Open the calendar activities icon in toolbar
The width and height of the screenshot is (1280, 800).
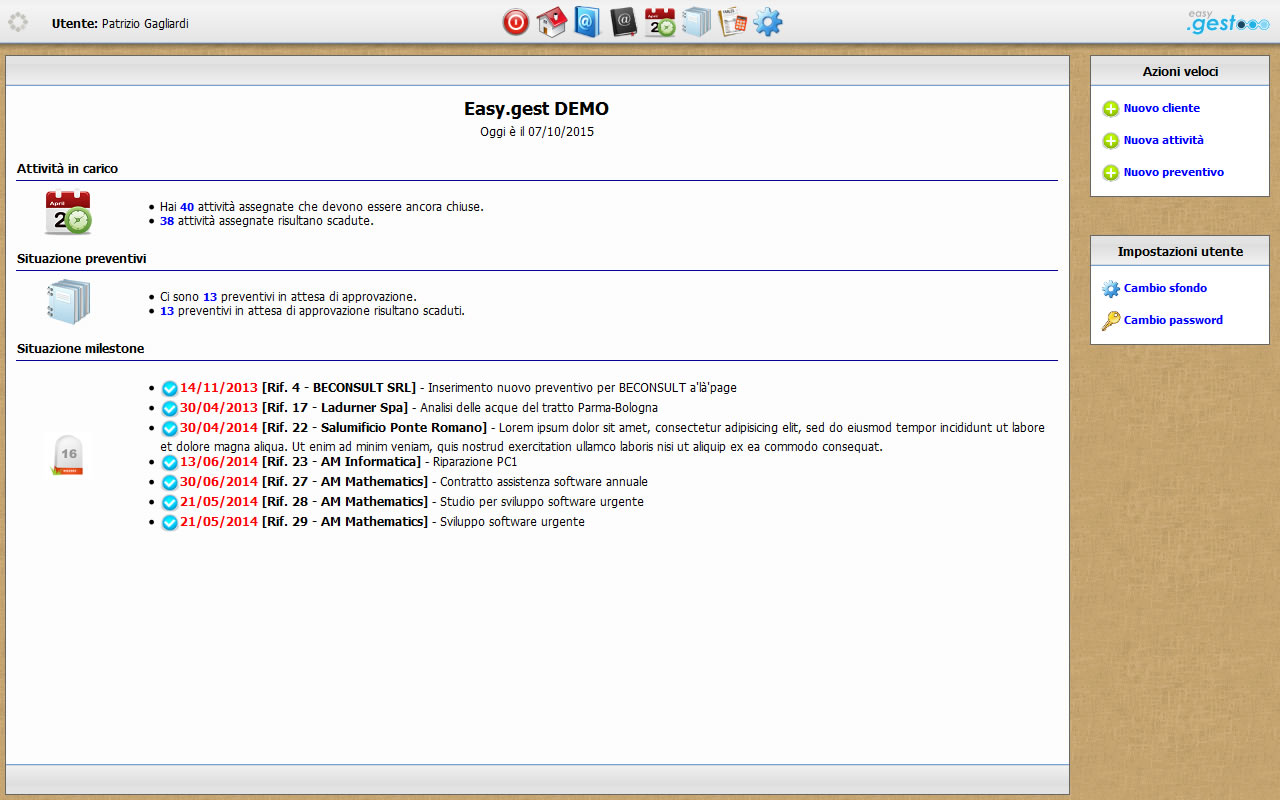(x=660, y=22)
